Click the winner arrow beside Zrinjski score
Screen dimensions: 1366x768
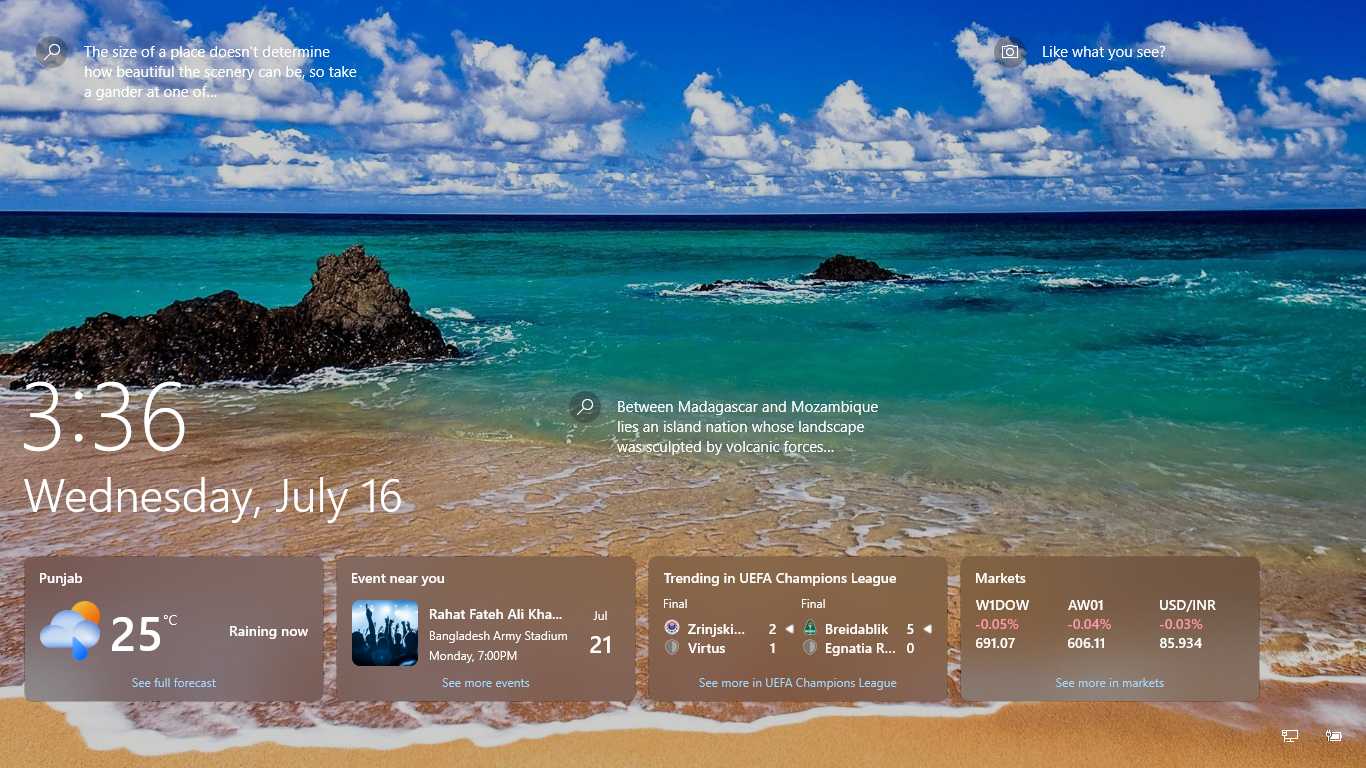pyautogui.click(x=789, y=629)
